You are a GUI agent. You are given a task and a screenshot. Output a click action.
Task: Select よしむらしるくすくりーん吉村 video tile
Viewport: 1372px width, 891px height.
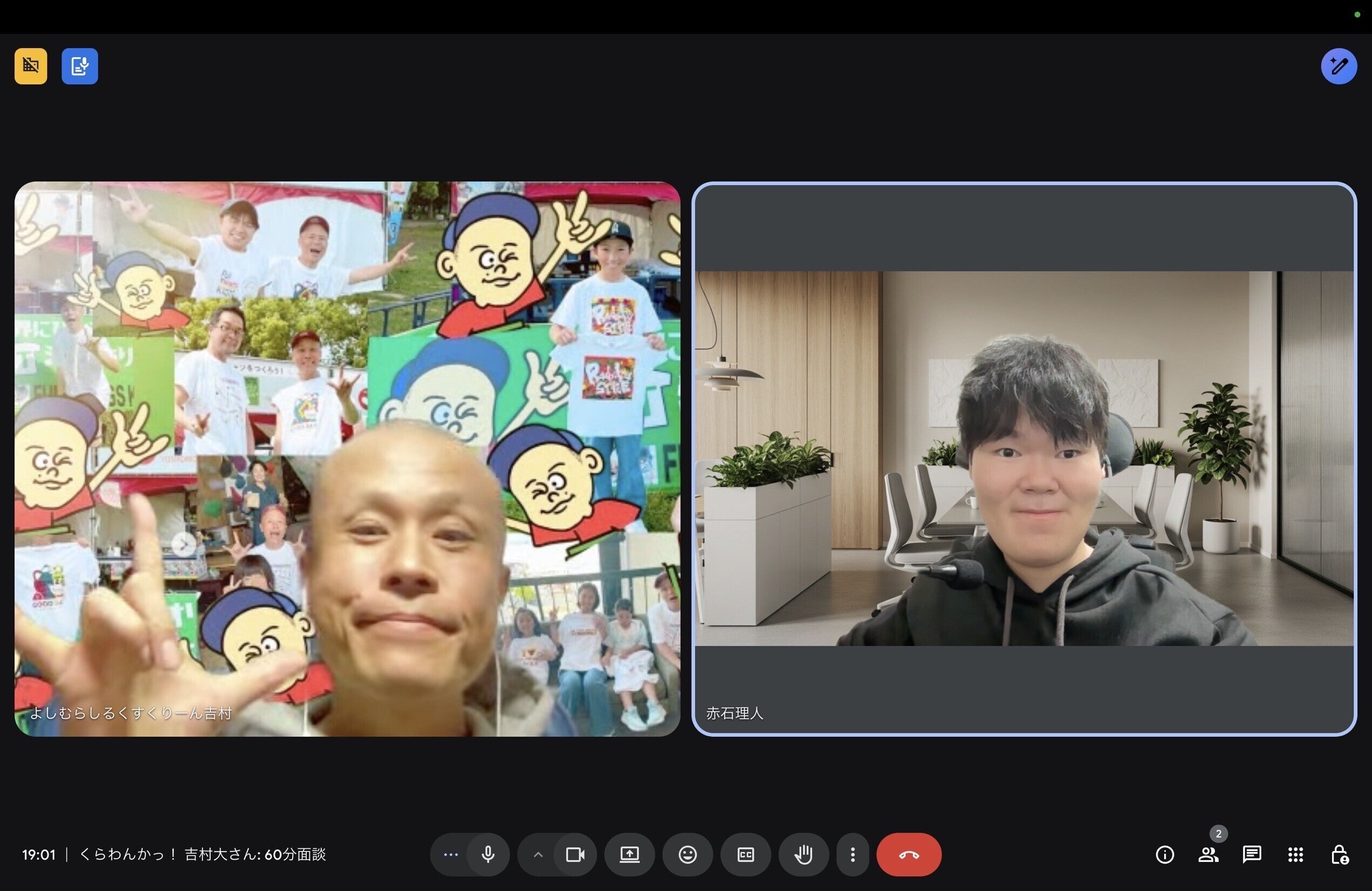[347, 458]
